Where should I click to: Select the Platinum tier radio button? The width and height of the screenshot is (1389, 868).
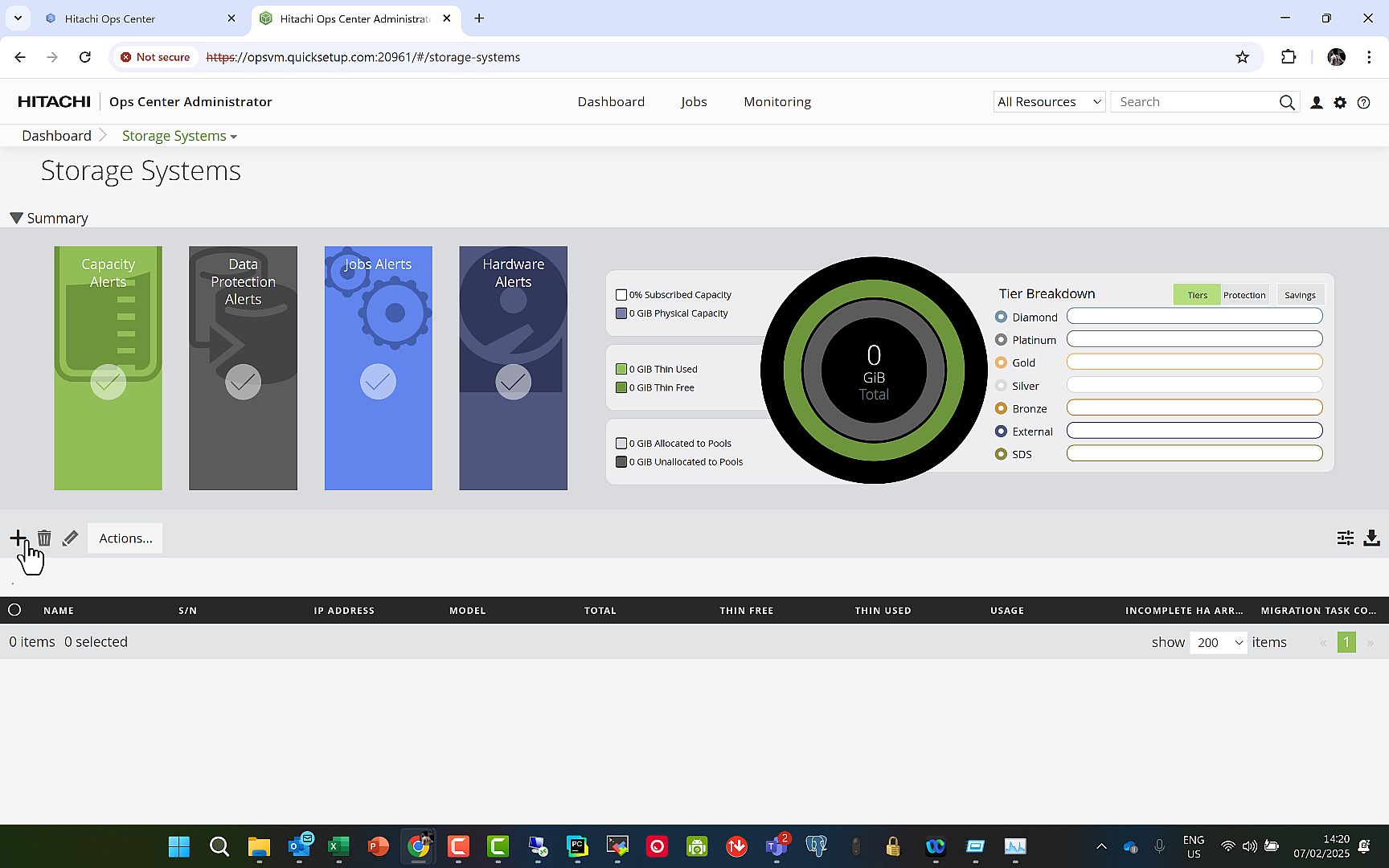pyautogui.click(x=1001, y=340)
